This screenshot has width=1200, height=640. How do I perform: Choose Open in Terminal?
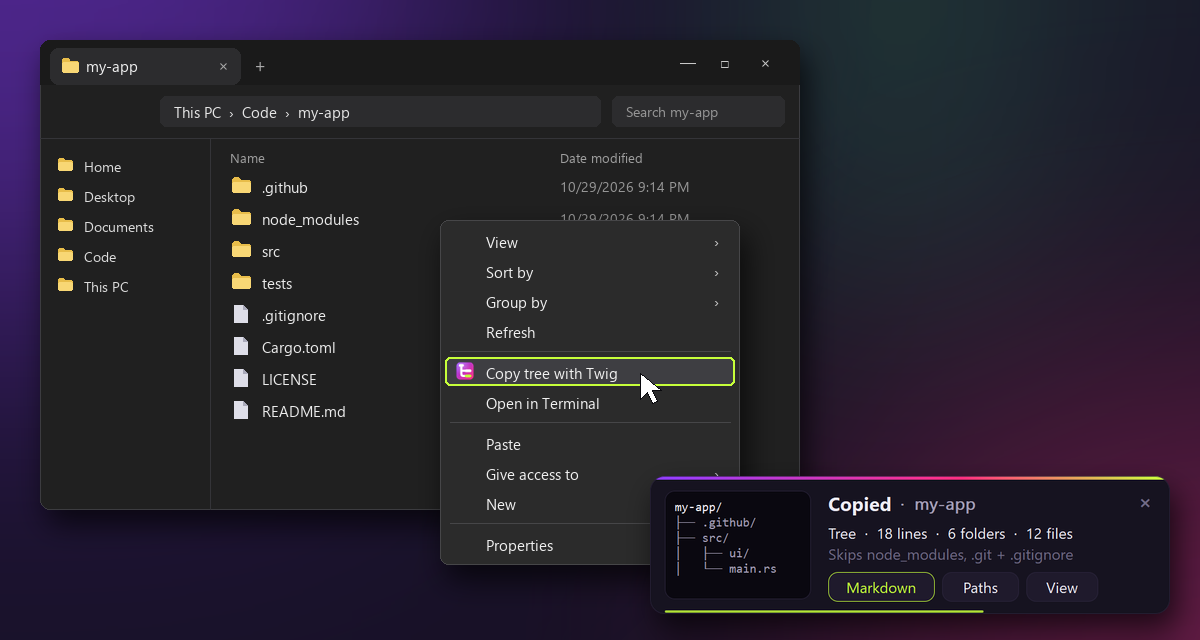[x=590, y=404]
